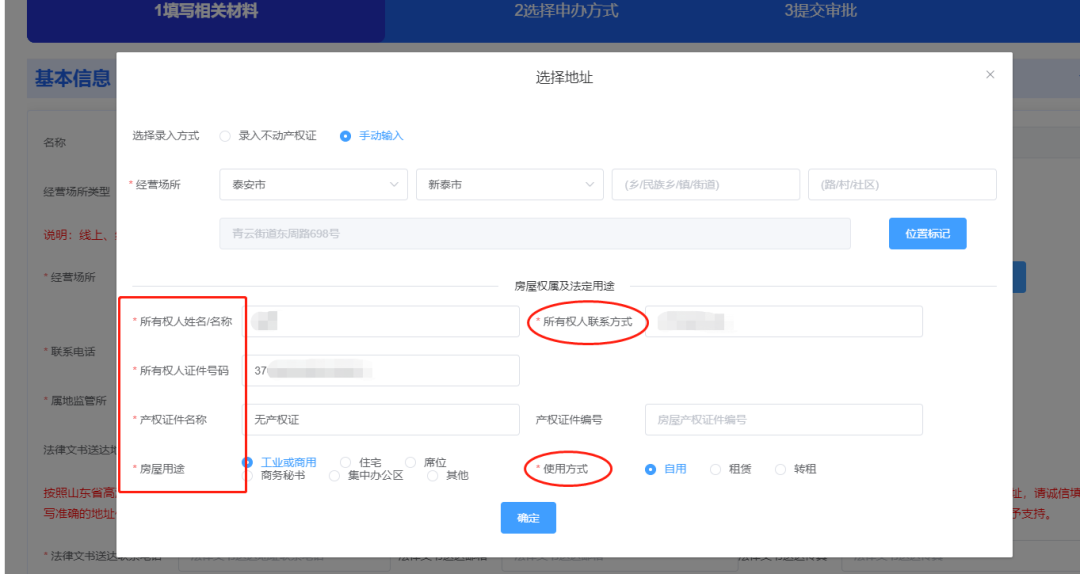Image resolution: width=1080 pixels, height=574 pixels.
Task: Click the 选择录入方式 label
Action: pos(166,136)
